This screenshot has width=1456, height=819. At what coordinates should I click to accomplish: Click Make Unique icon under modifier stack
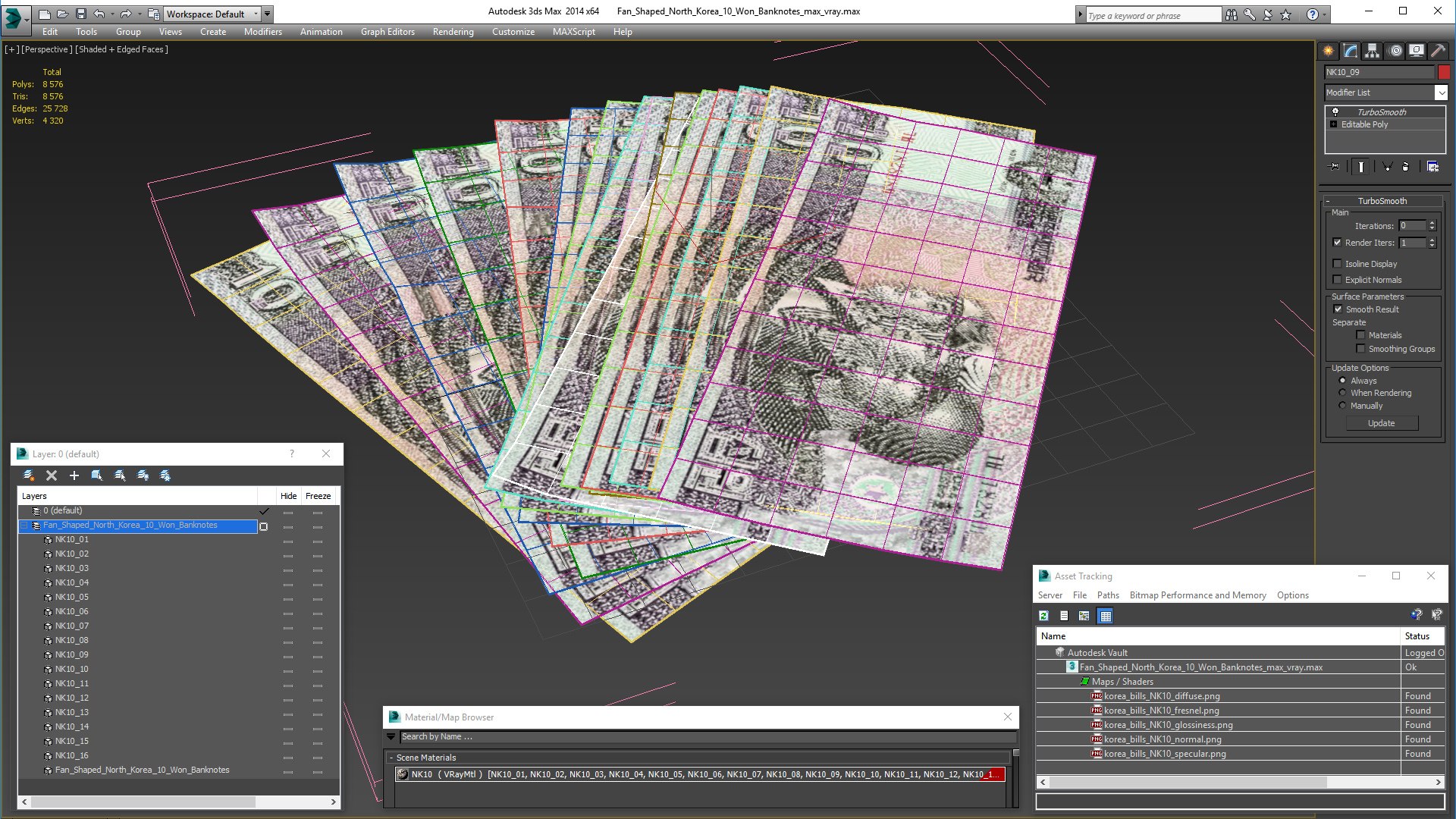[1387, 167]
